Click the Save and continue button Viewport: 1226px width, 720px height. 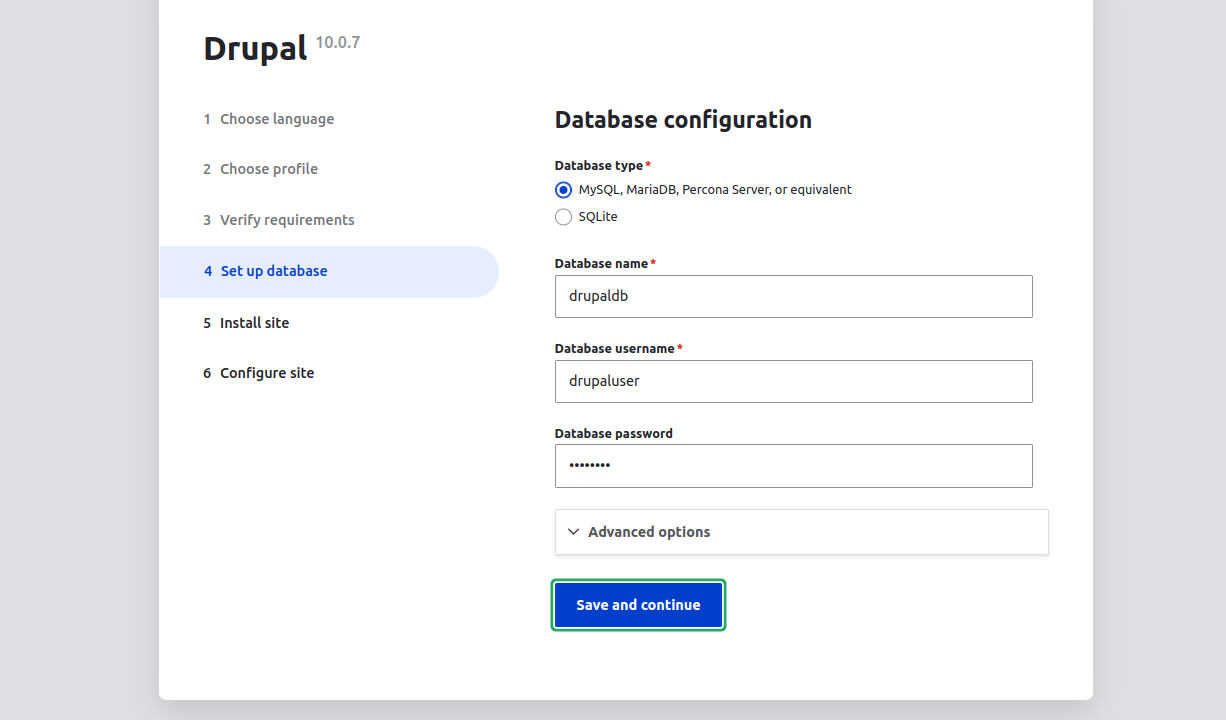pyautogui.click(x=638, y=605)
